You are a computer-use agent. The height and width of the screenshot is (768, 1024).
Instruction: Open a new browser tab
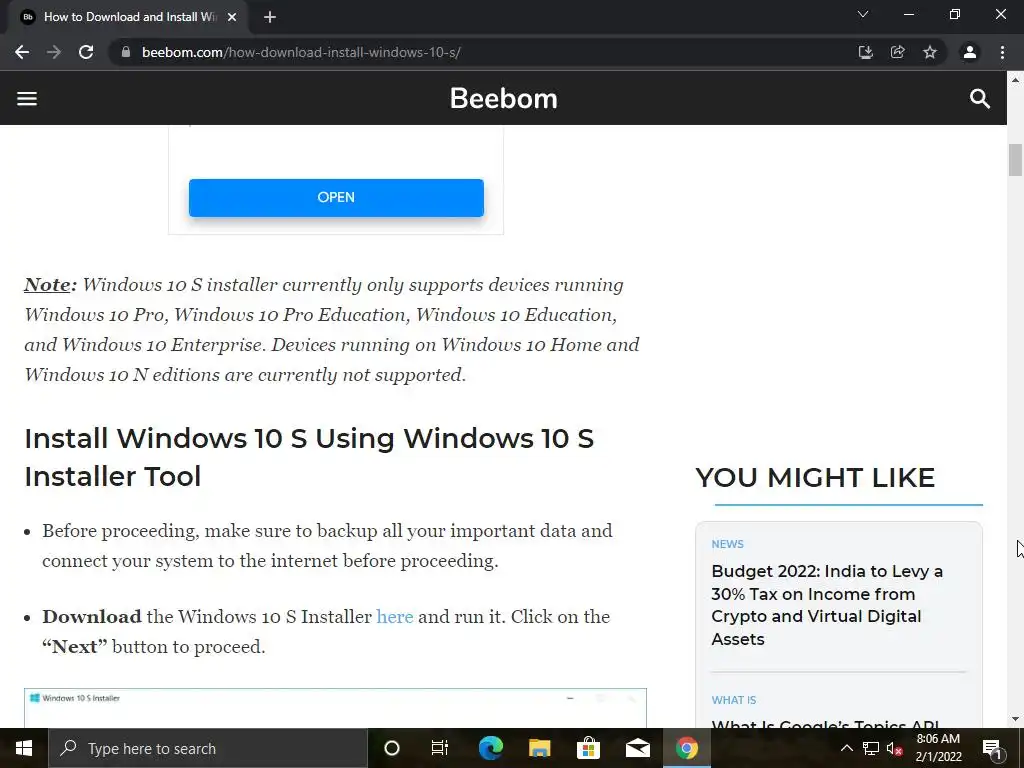pyautogui.click(x=270, y=18)
